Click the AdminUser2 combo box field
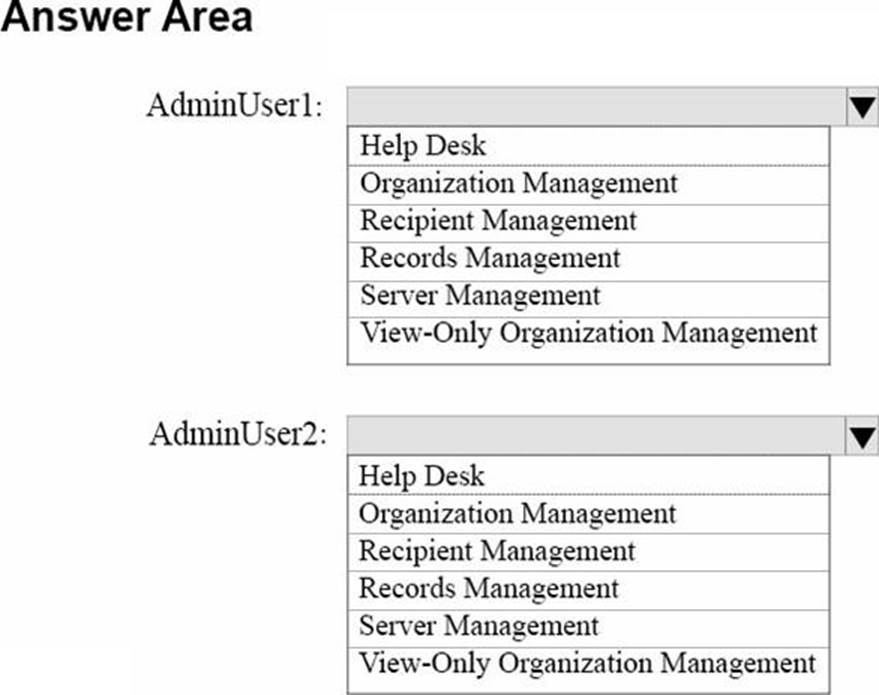The height and width of the screenshot is (695, 879). (x=596, y=436)
